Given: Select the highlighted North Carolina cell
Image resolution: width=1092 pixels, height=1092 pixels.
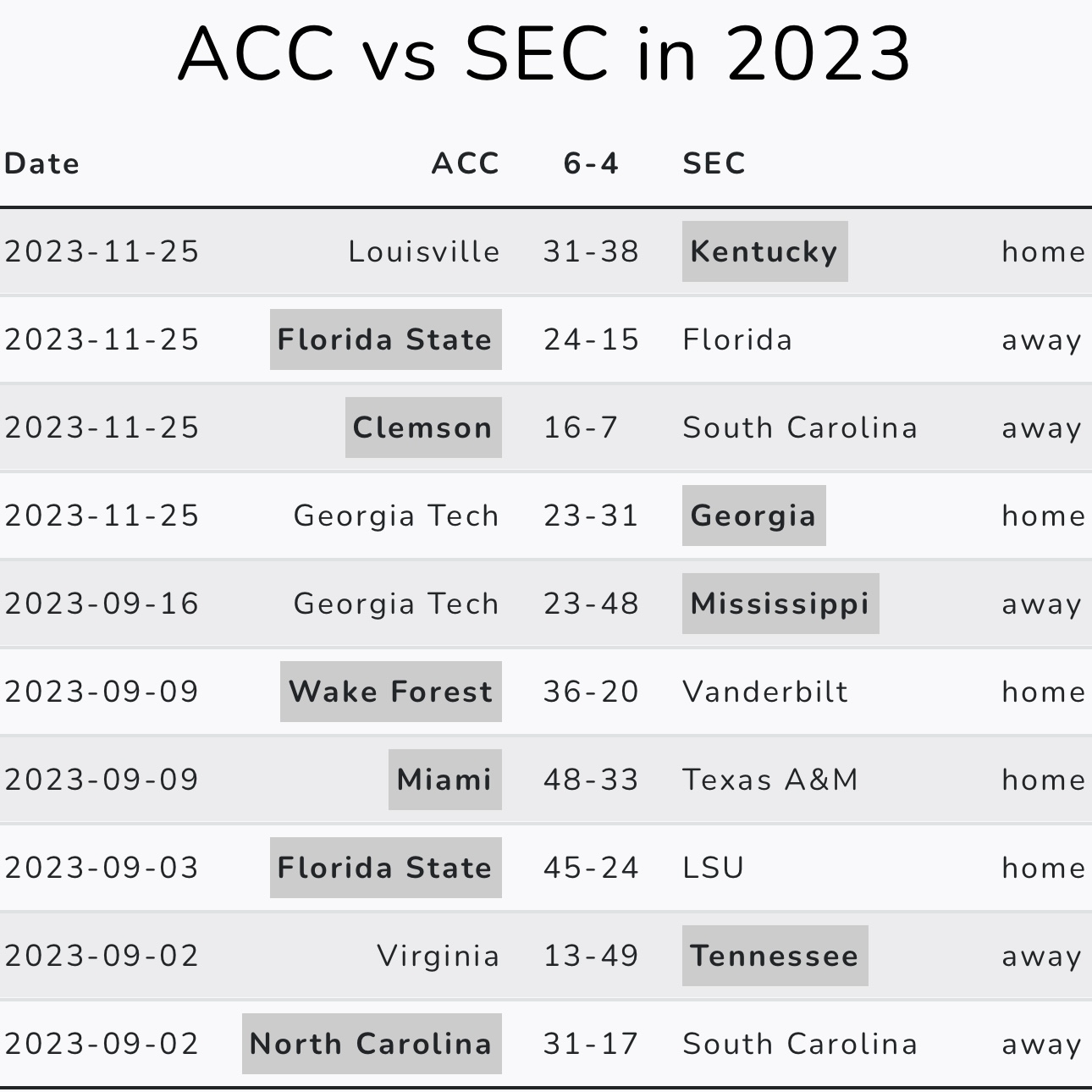Looking at the screenshot, I should click(372, 1044).
